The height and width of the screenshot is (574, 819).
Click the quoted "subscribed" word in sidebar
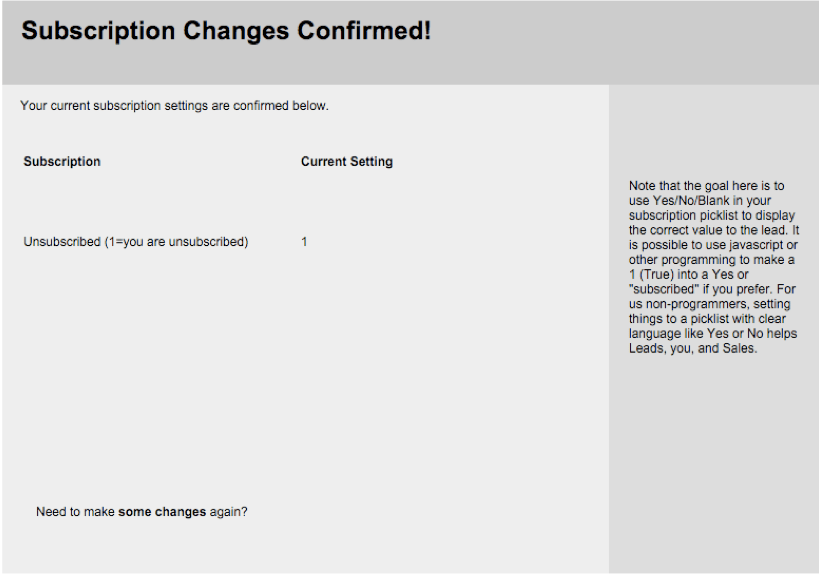pyautogui.click(x=664, y=289)
